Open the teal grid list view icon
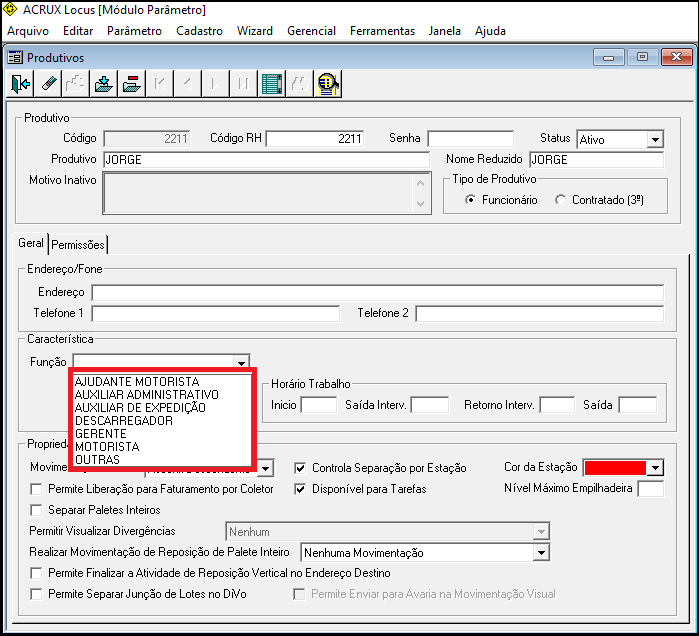The width and height of the screenshot is (699, 636). 271,83
